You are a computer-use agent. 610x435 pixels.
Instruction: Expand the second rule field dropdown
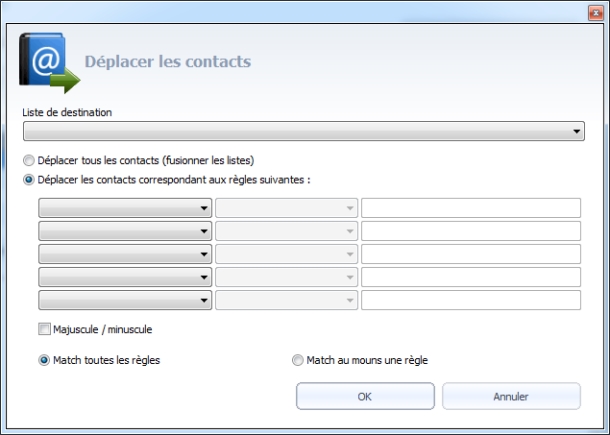click(x=125, y=231)
